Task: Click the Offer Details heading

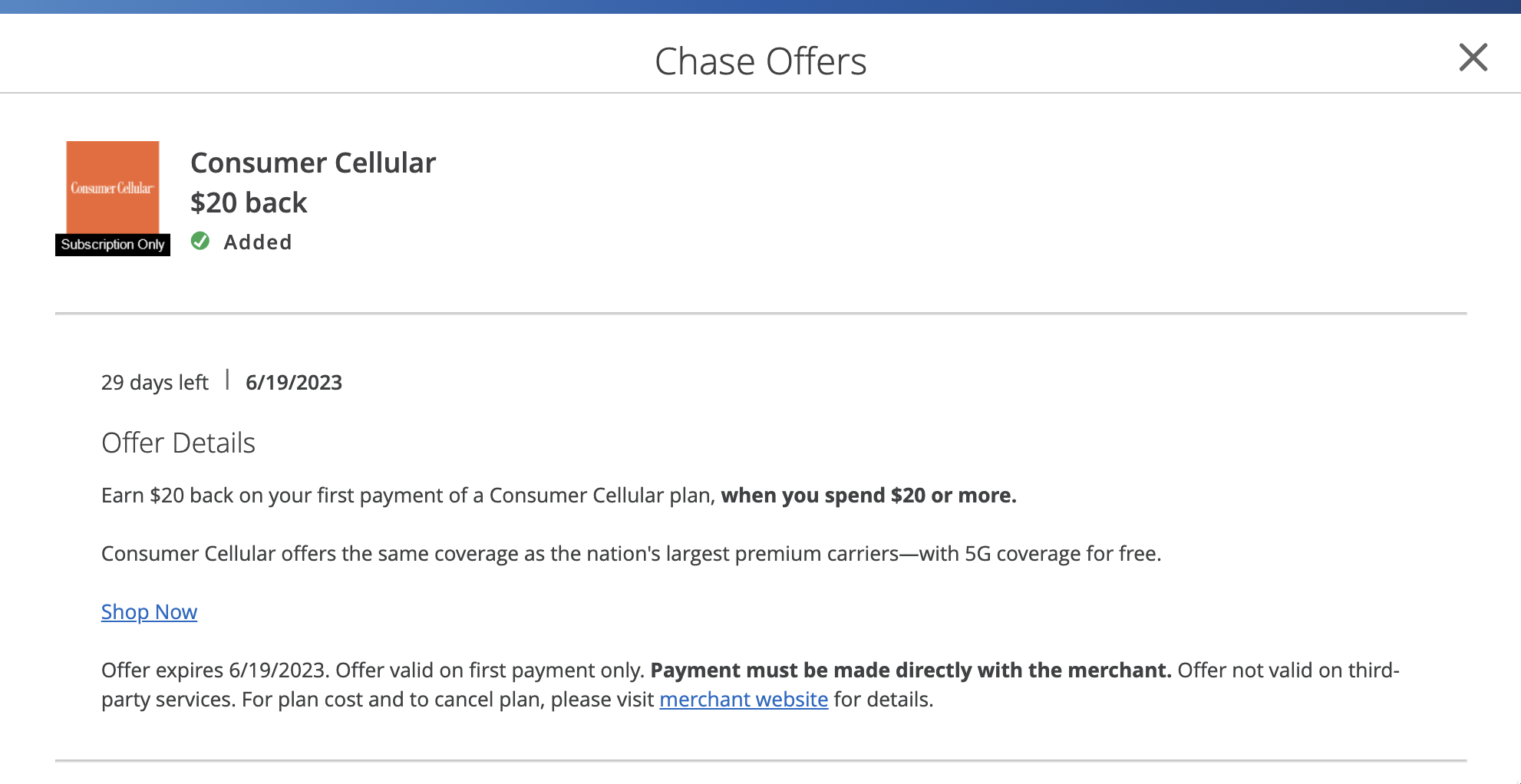Action: [178, 442]
